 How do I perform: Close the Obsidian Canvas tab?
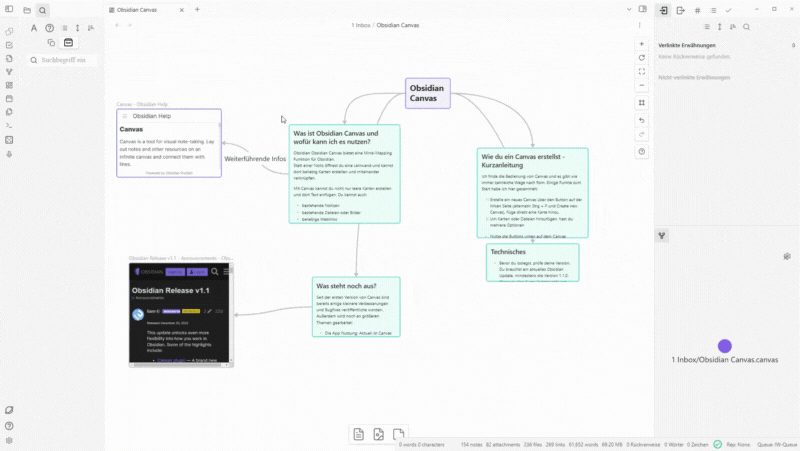click(x=182, y=10)
